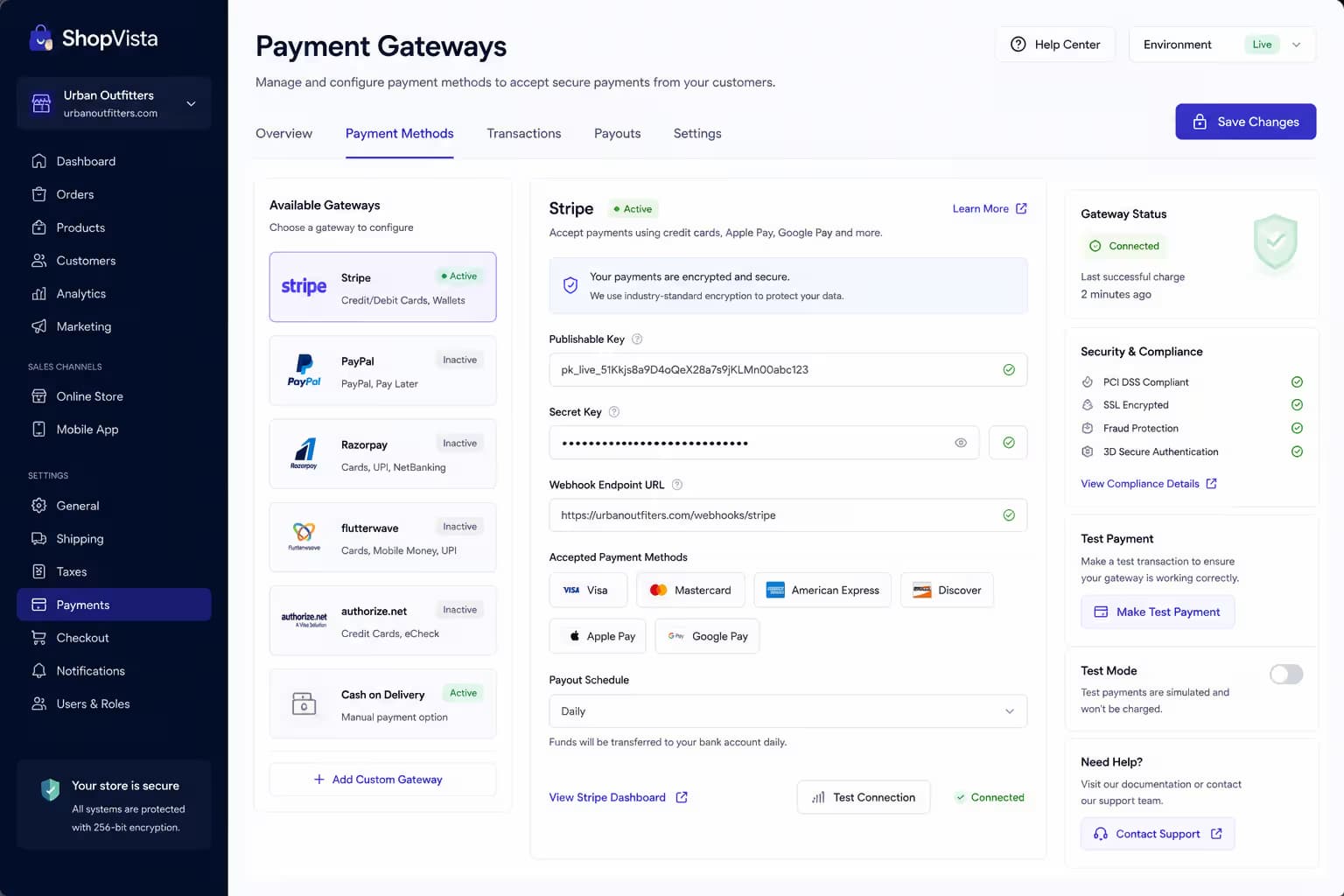This screenshot has height=896, width=1344.
Task: Click the Mobile App phone icon
Action: coord(38,429)
